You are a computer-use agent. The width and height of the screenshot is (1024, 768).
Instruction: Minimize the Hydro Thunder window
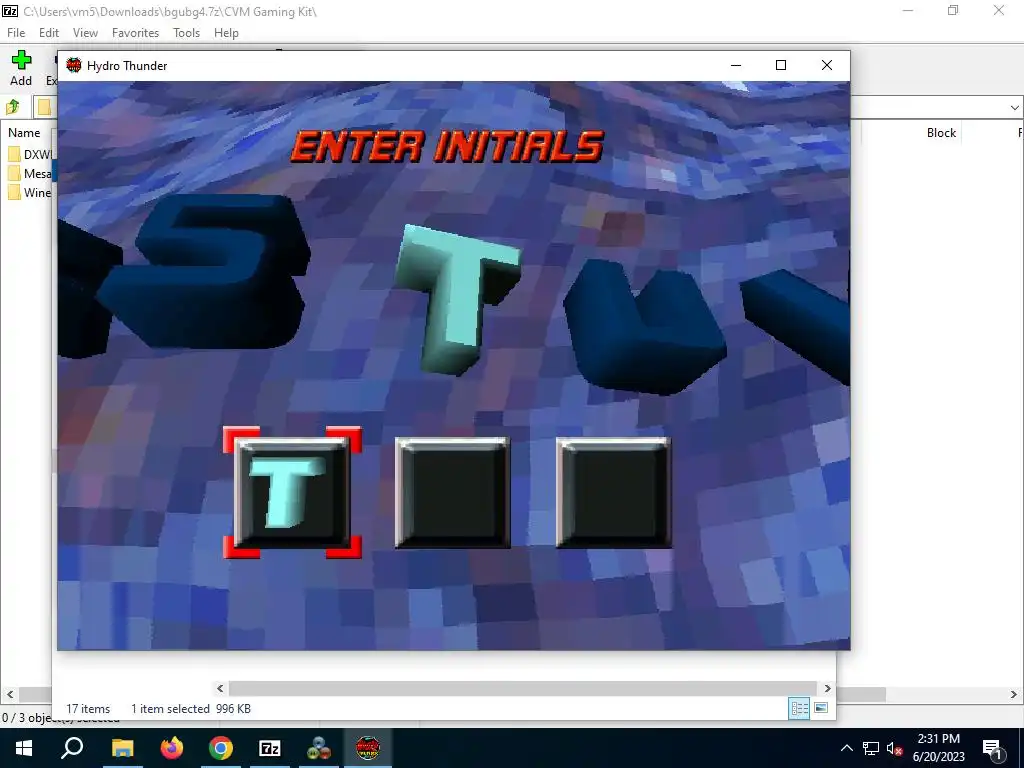coord(736,65)
